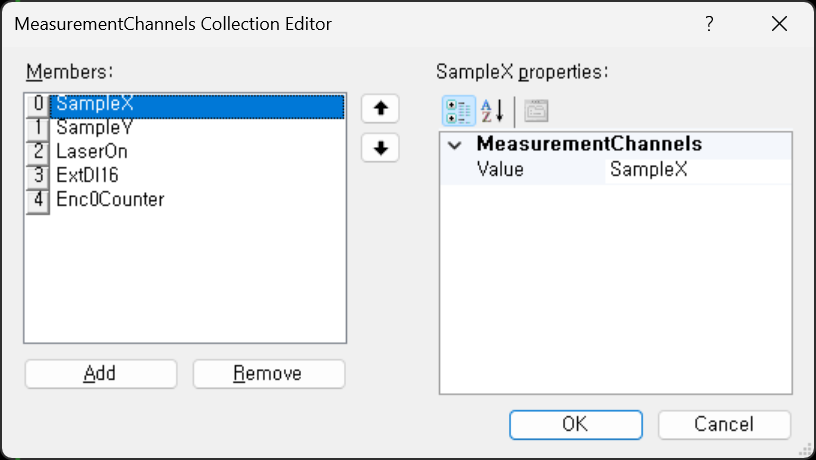
Task: Click index 2 row header
Action: pyautogui.click(x=38, y=151)
